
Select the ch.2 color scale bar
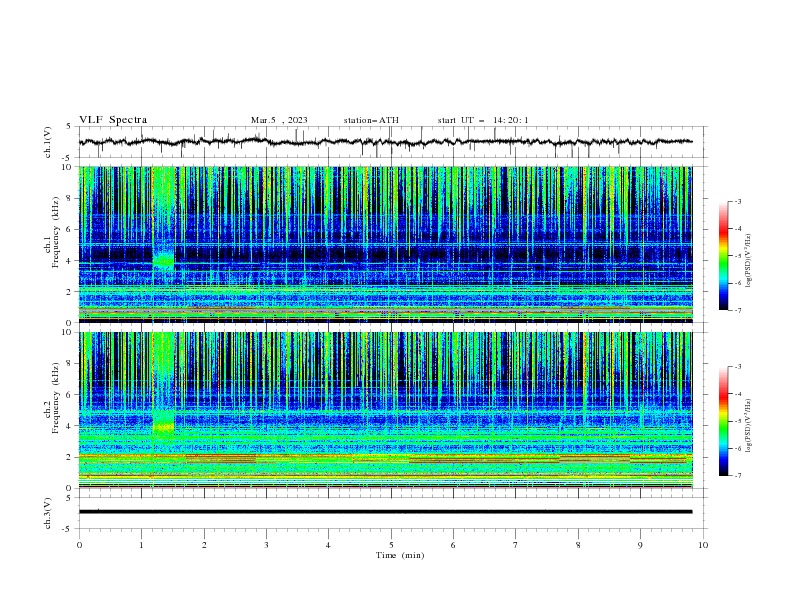coord(724,421)
